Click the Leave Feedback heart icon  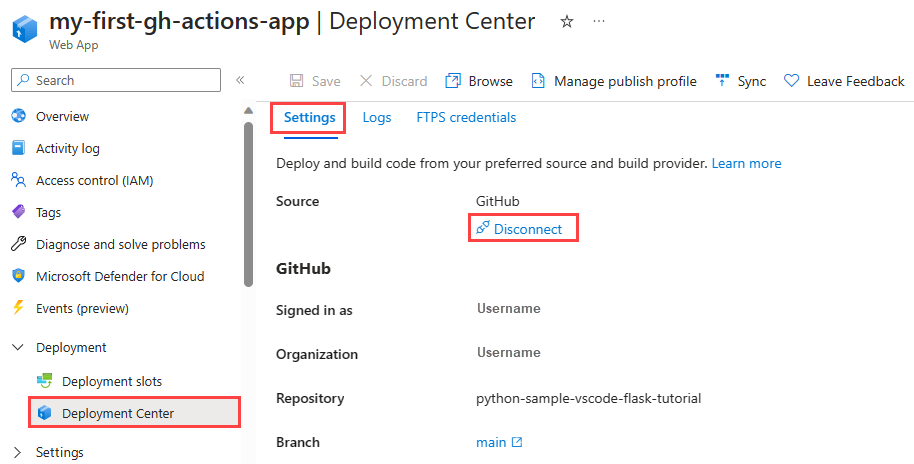coord(791,81)
